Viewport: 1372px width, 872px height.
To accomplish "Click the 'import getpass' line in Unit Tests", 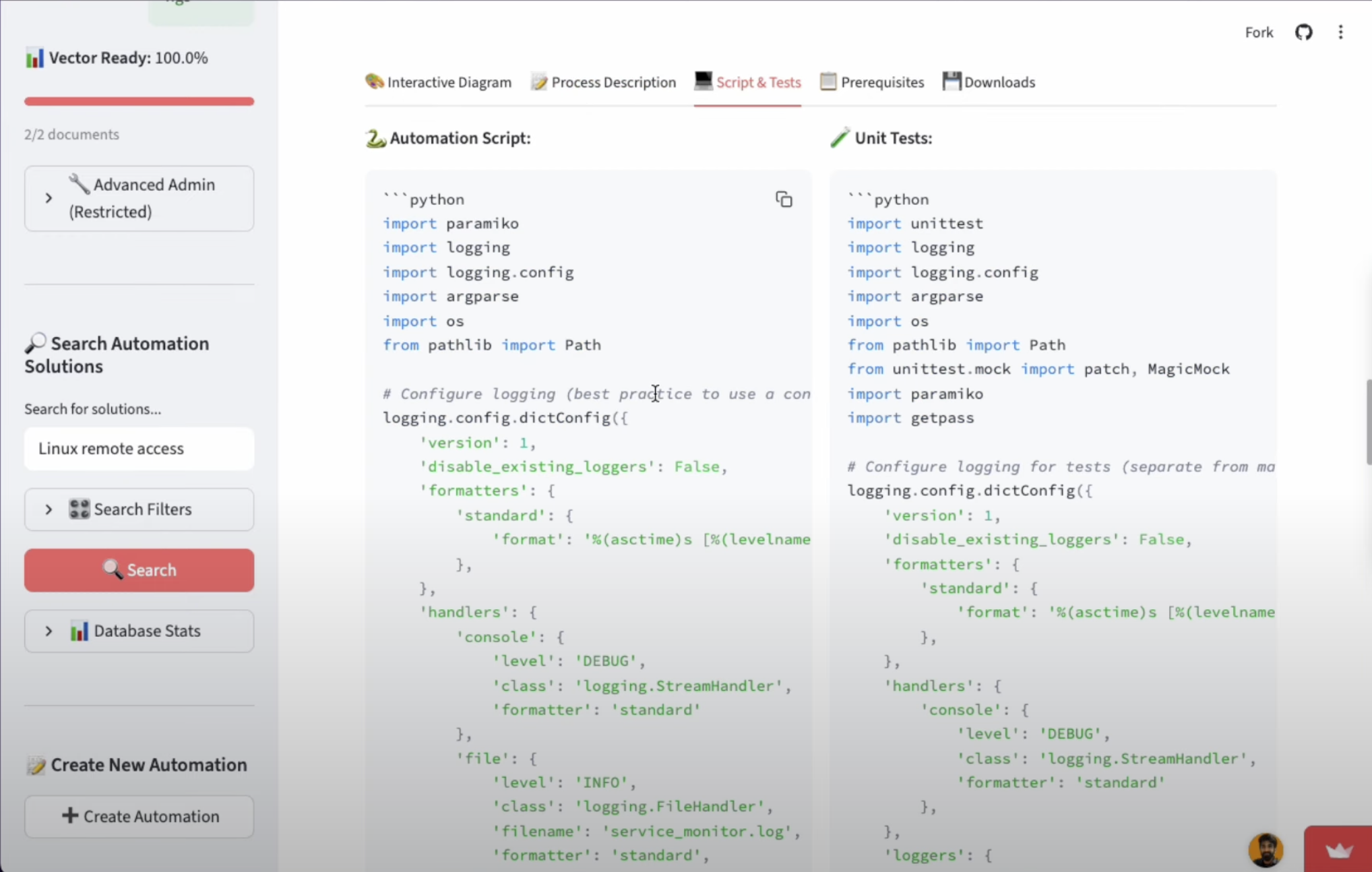I will click(x=910, y=418).
